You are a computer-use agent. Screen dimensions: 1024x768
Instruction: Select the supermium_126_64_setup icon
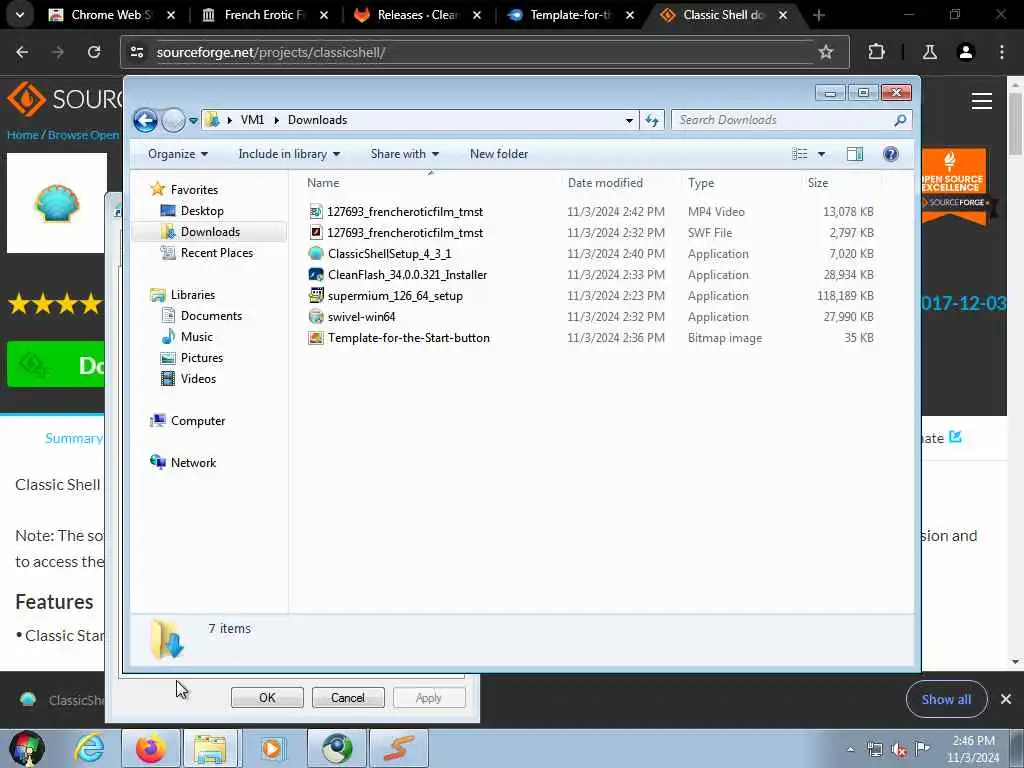[316, 295]
